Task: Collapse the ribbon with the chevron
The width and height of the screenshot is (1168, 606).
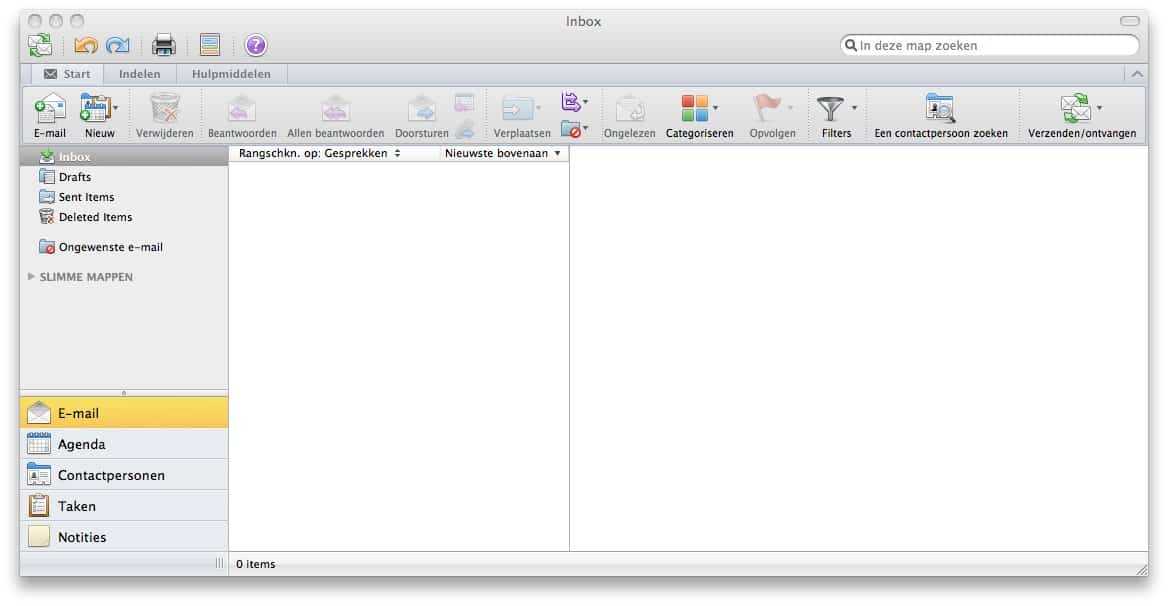Action: [x=1137, y=74]
